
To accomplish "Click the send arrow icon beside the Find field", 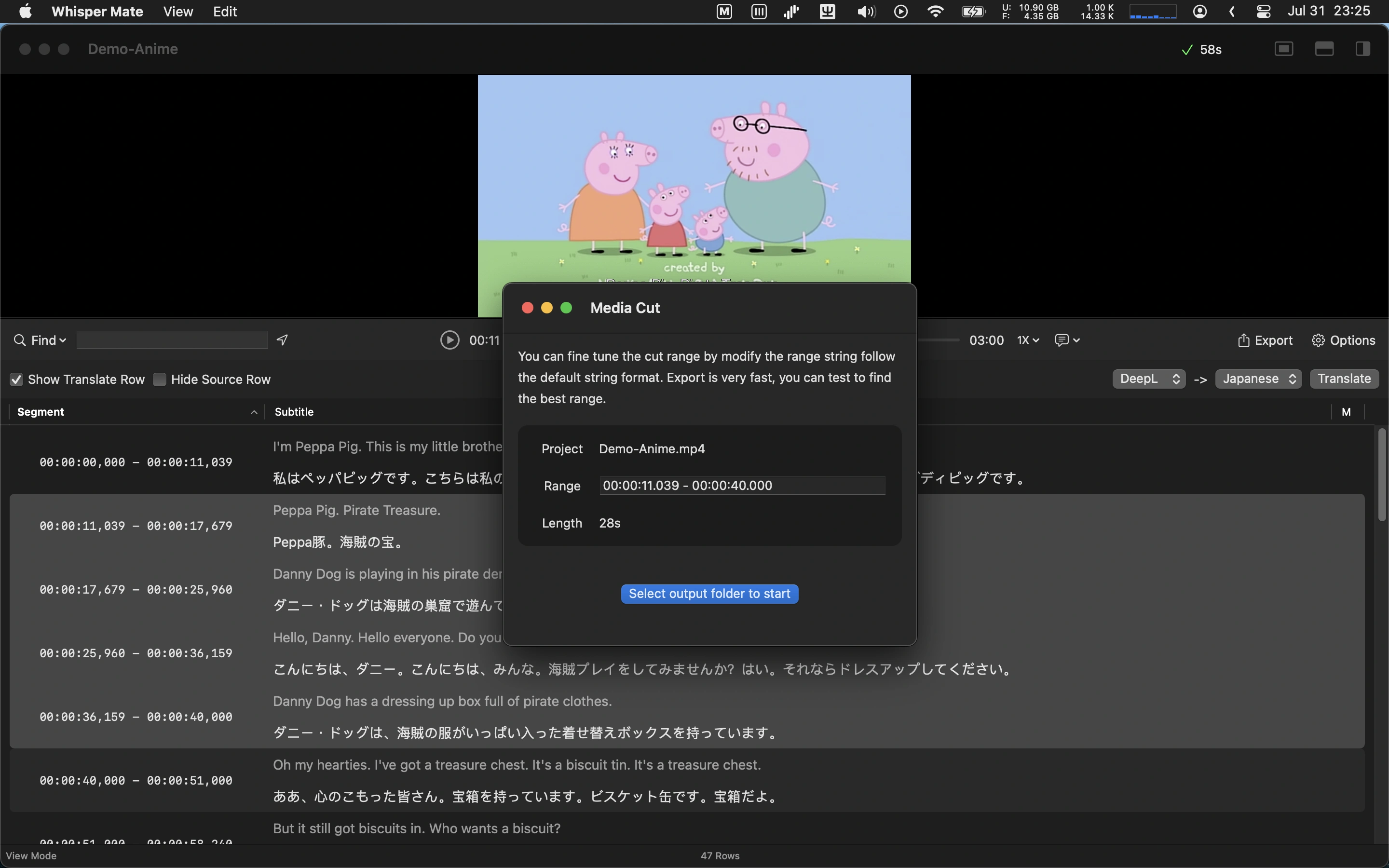I will point(282,340).
